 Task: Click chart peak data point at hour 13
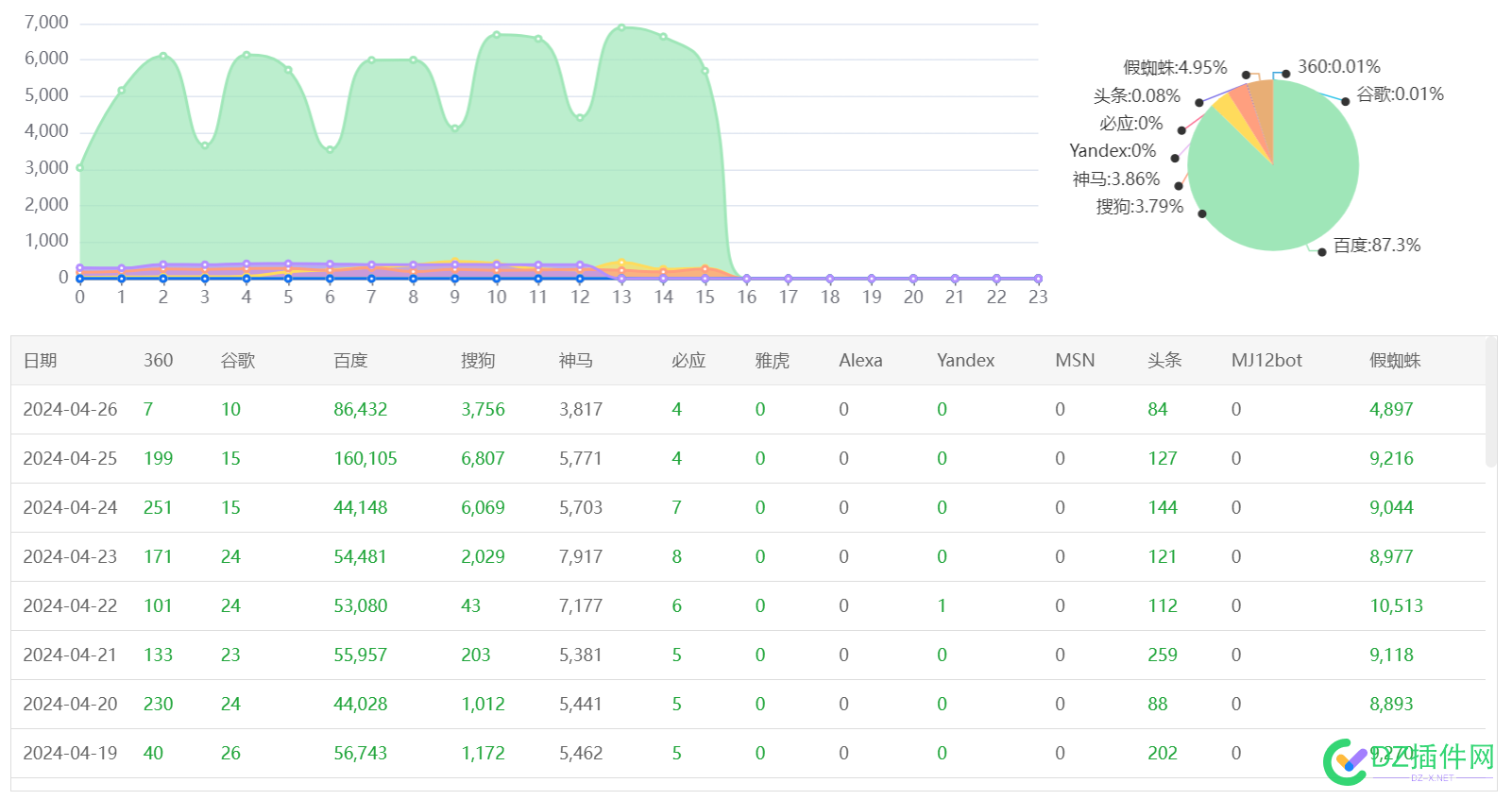[x=621, y=27]
